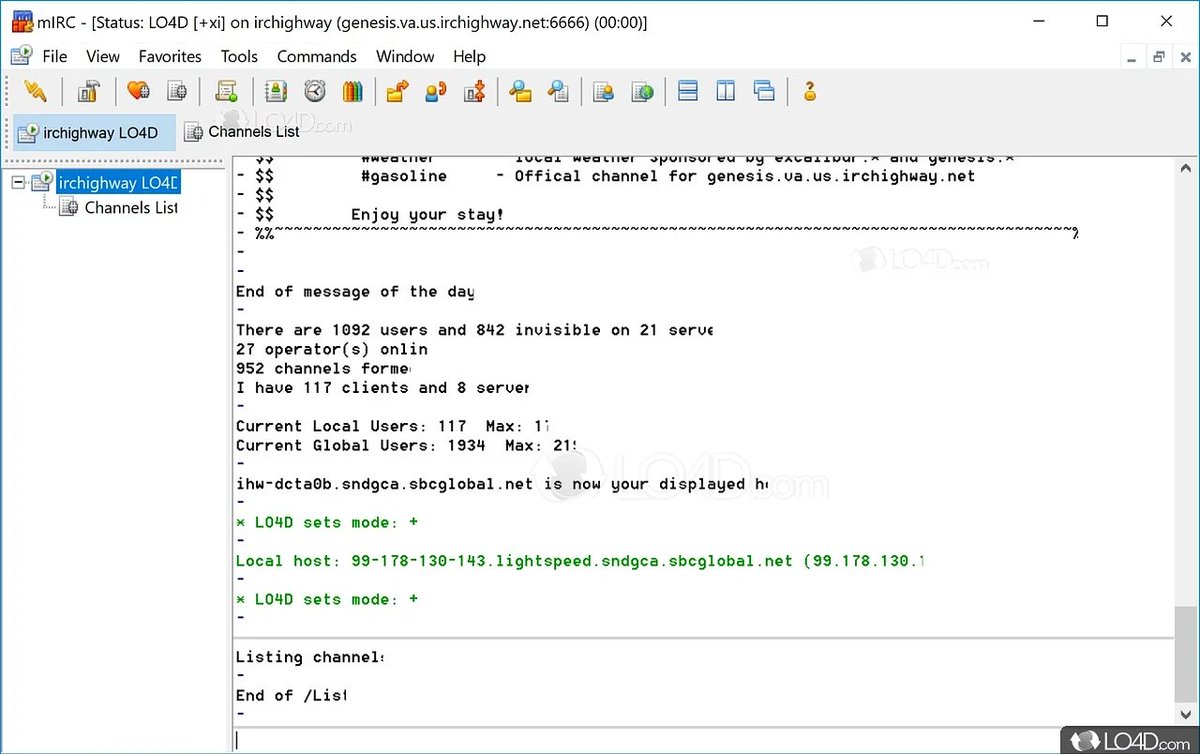This screenshot has width=1200, height=754.
Task: Minimize the inner status window
Action: coord(1132,58)
